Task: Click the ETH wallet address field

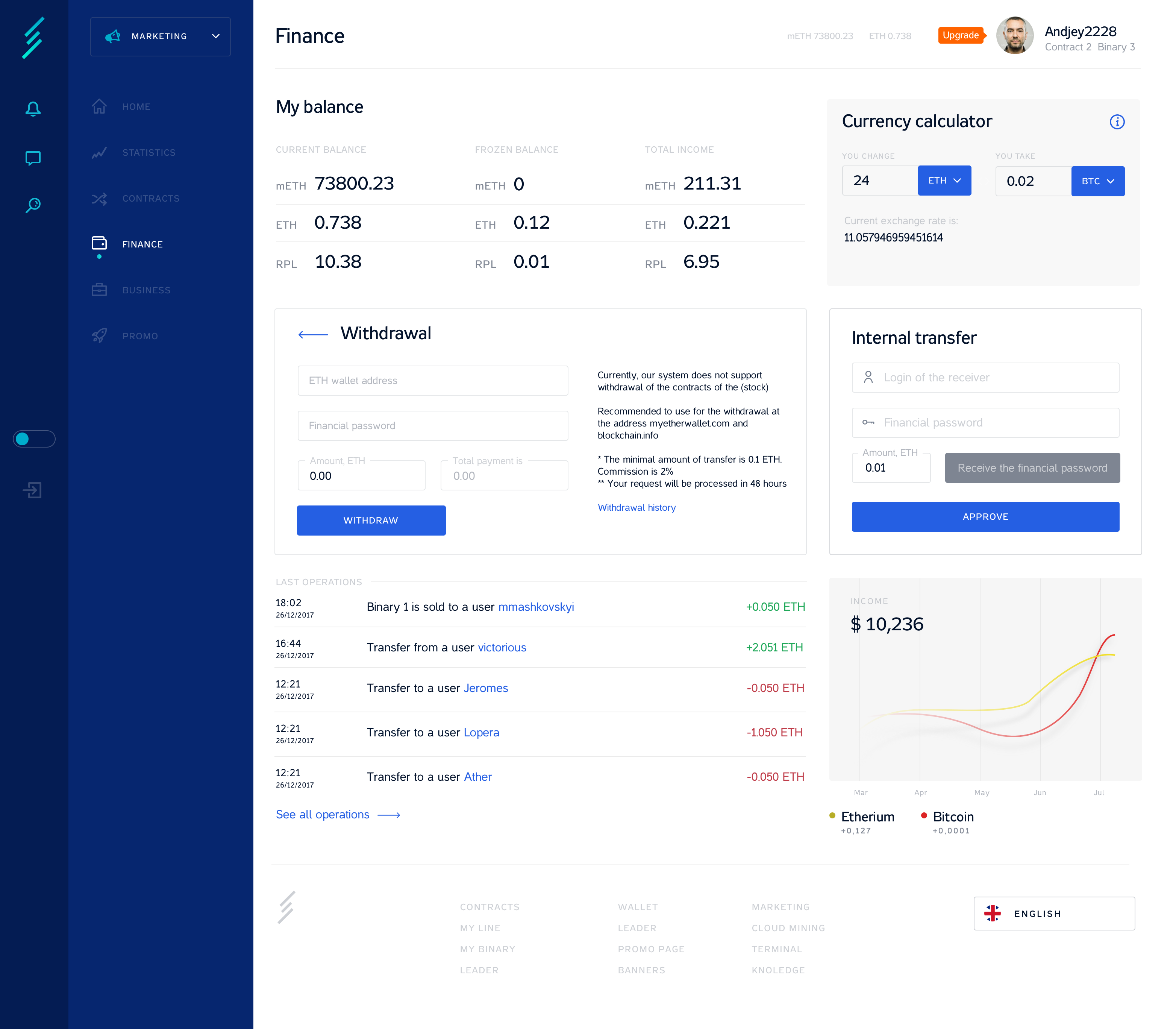Action: tap(433, 381)
